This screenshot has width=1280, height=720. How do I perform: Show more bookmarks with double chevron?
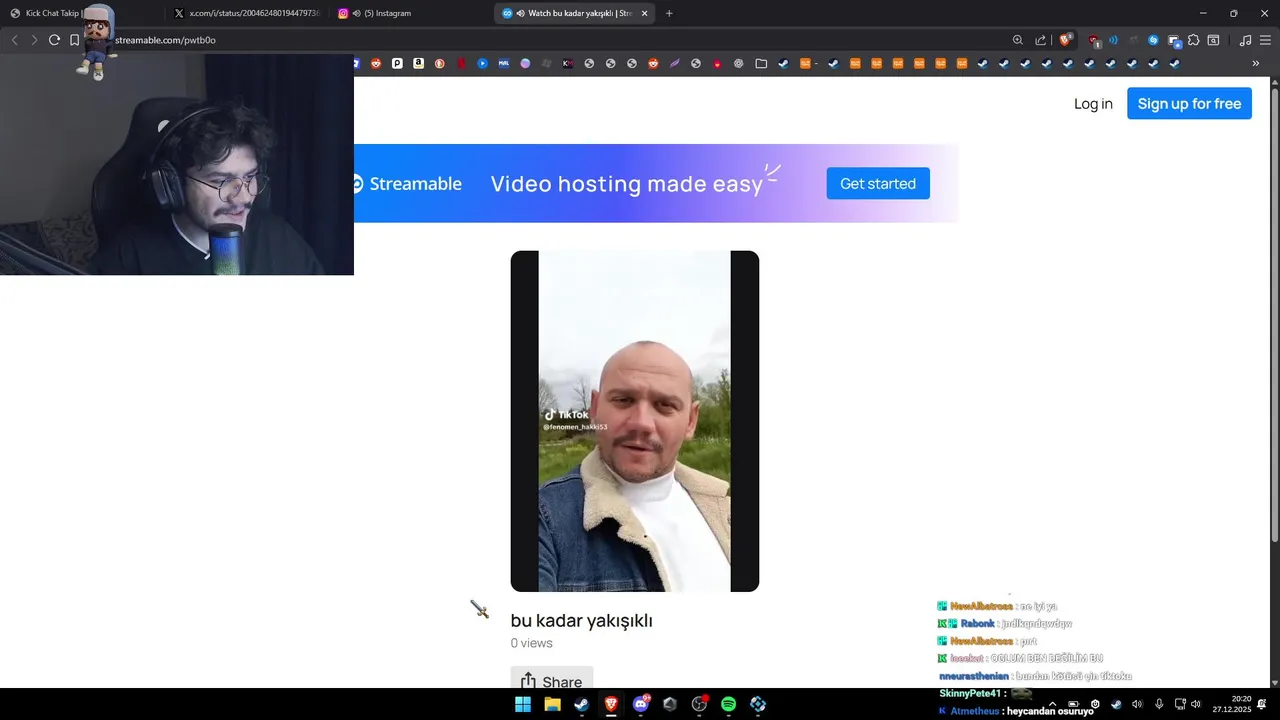point(1256,63)
